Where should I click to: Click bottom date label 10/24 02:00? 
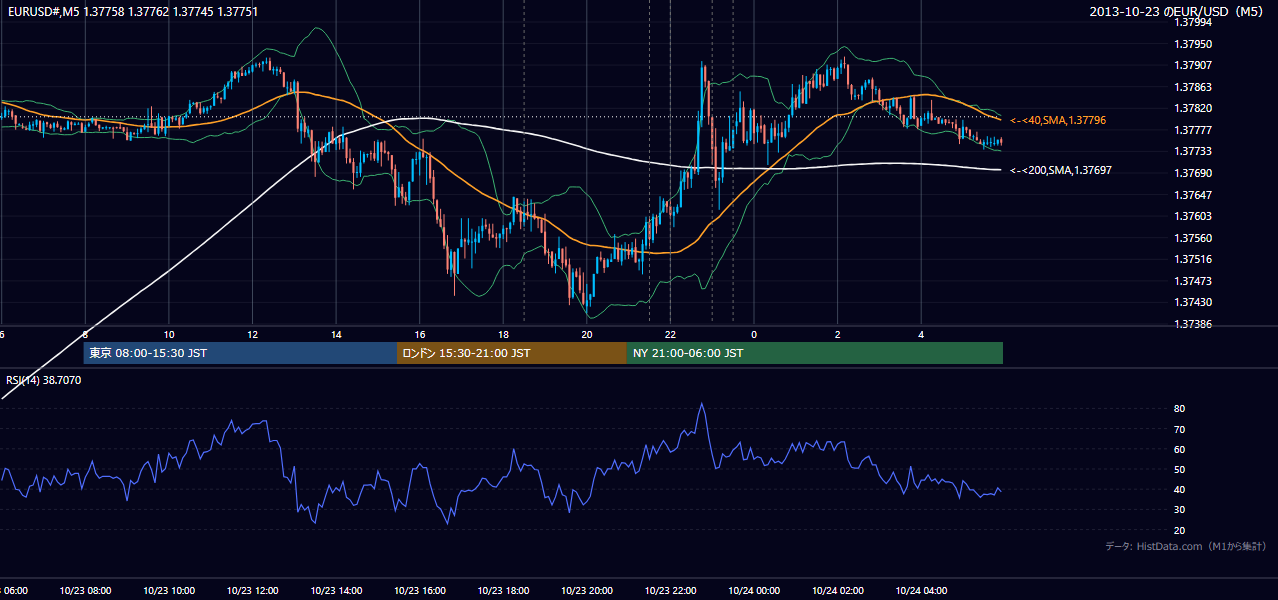(x=838, y=591)
